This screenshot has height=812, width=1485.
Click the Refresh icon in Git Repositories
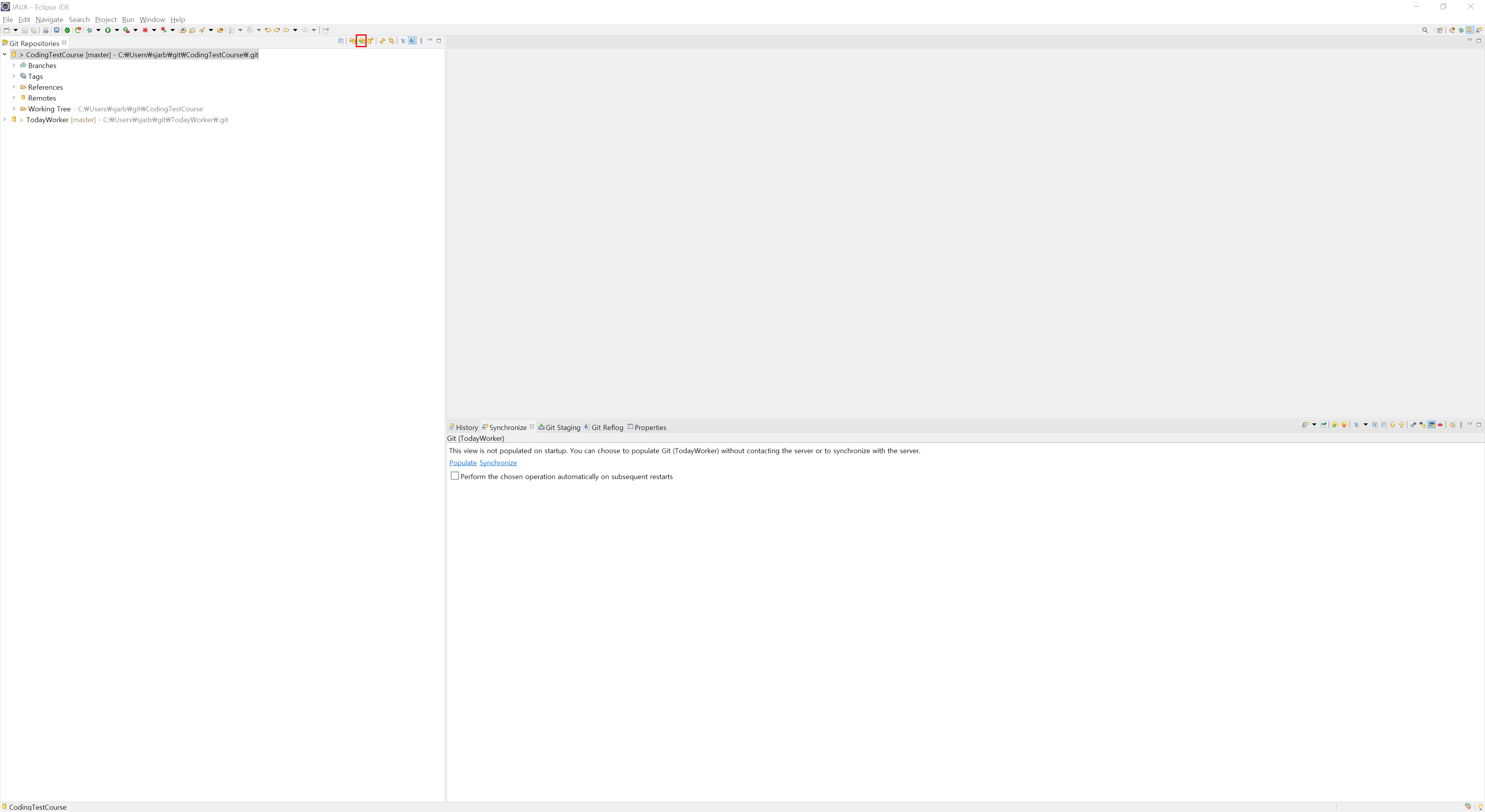tap(382, 41)
